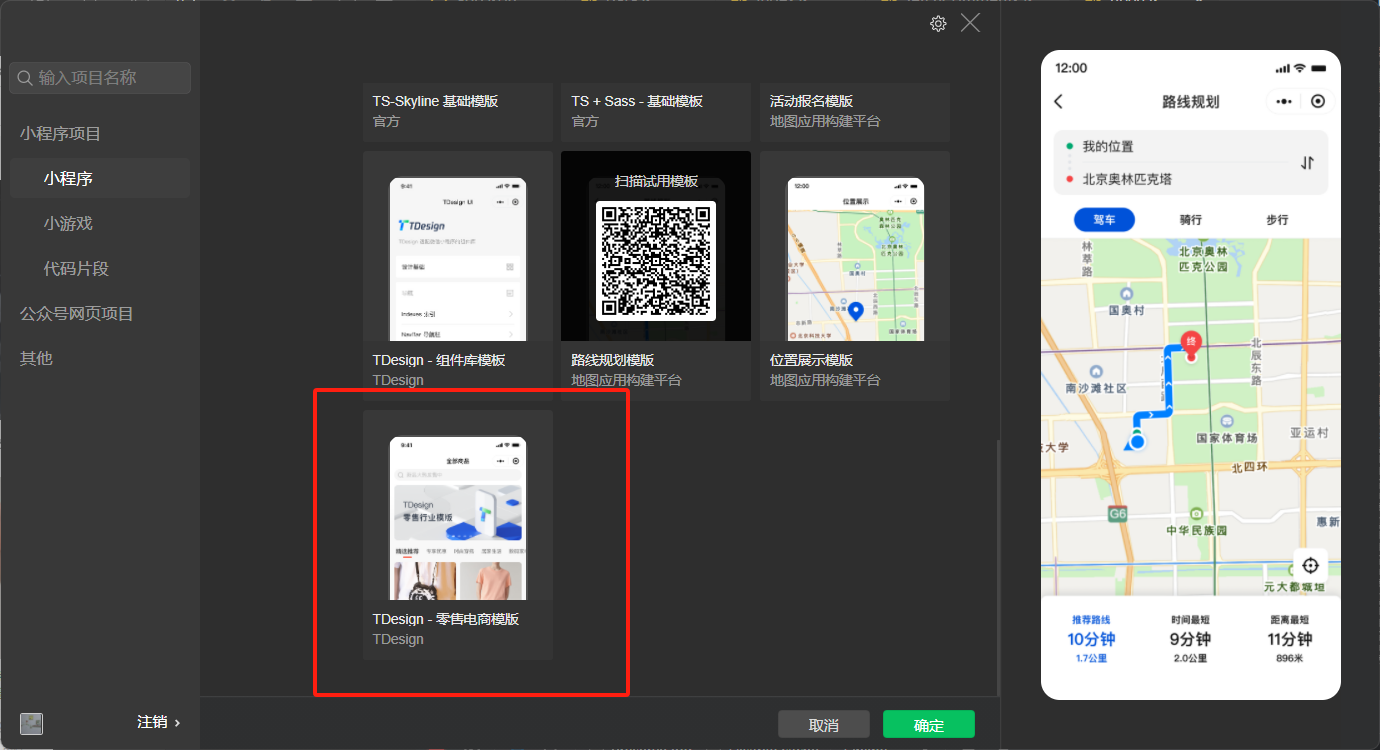Click back arrow in phone preview

pyautogui.click(x=1059, y=101)
